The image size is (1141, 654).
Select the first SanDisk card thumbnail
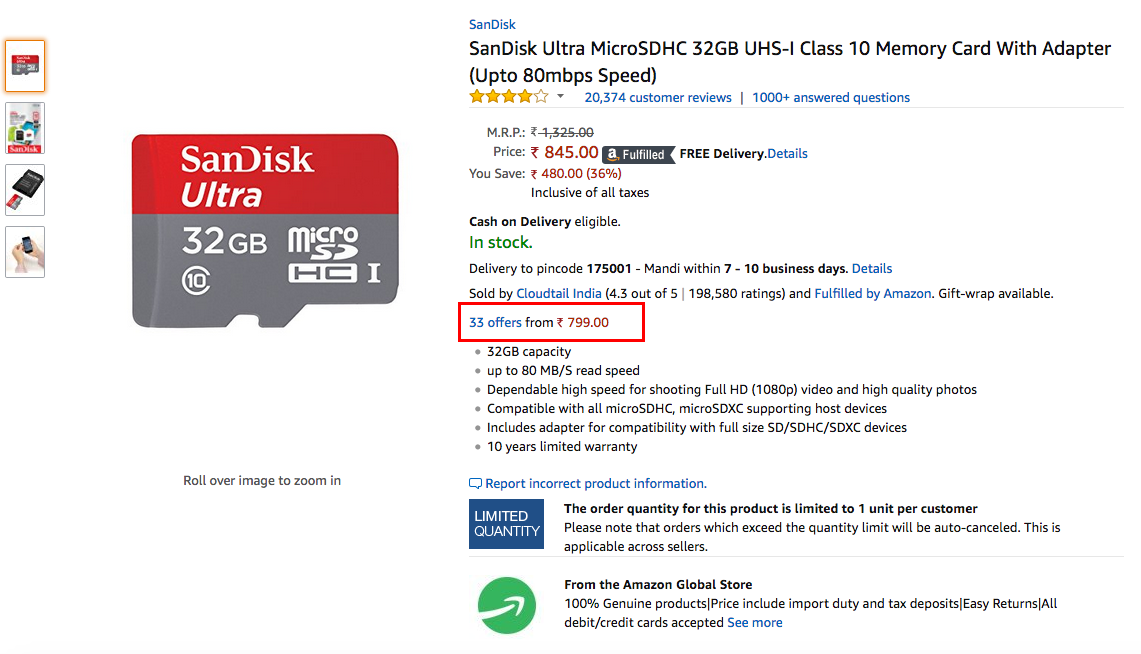click(x=25, y=66)
